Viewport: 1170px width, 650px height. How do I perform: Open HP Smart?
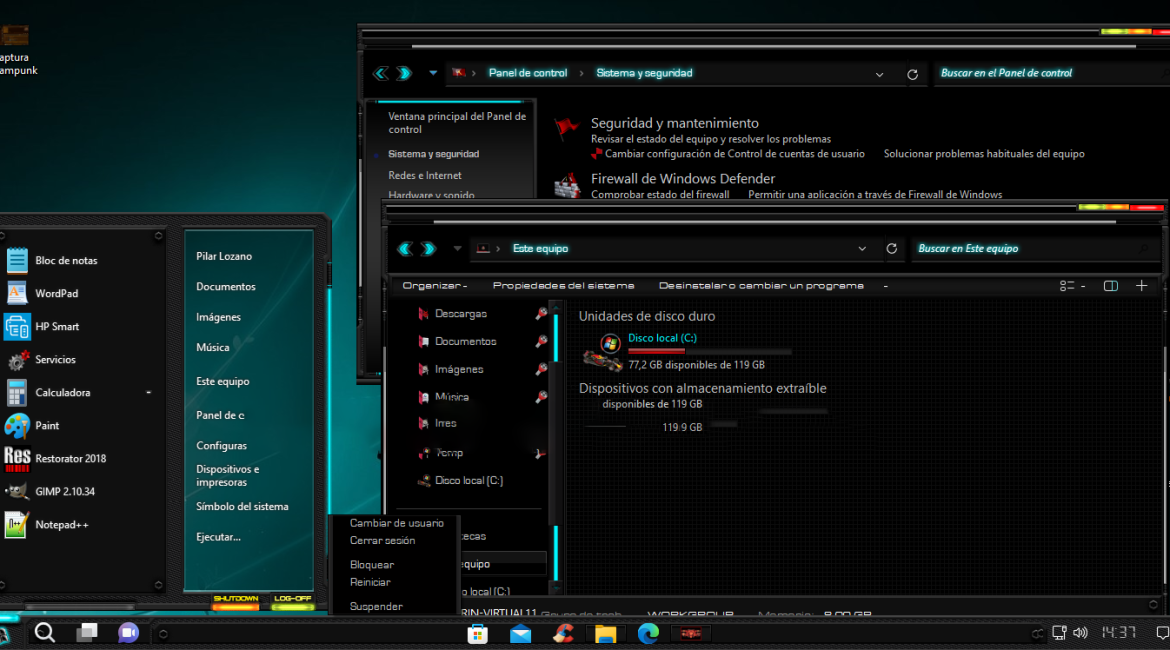point(54,326)
